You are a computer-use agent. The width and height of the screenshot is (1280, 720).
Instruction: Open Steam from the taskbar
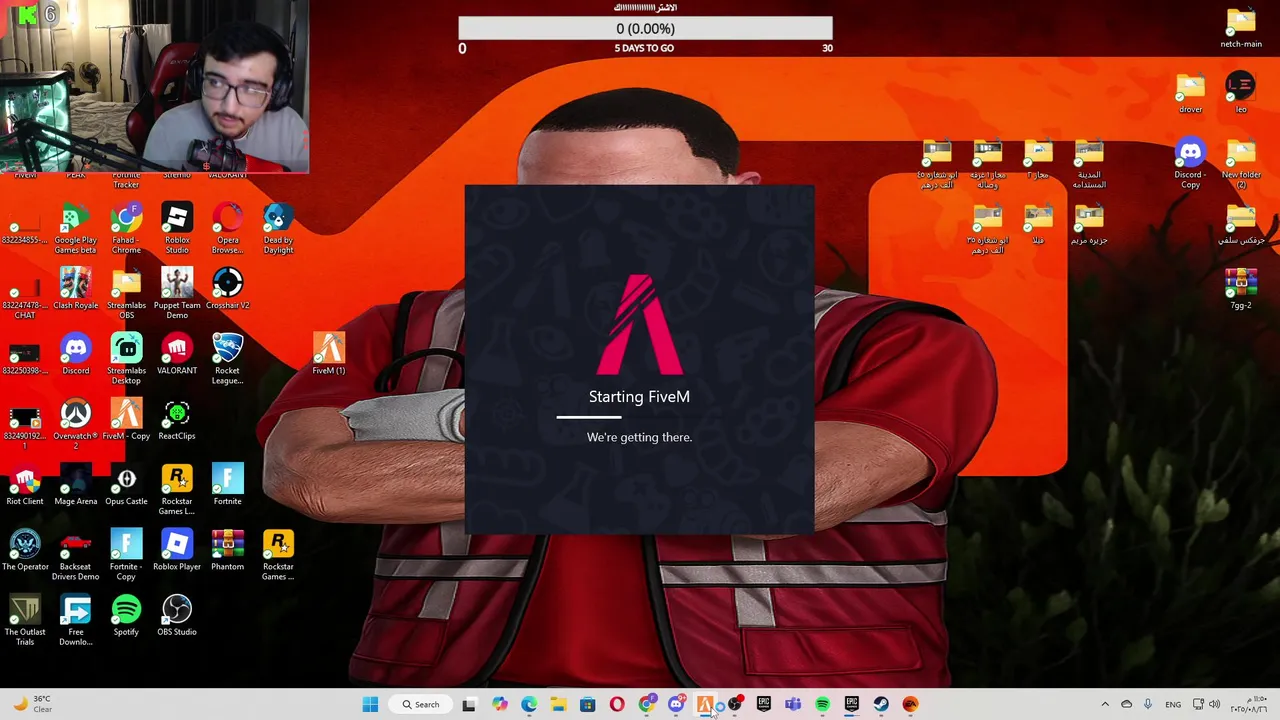(x=881, y=704)
